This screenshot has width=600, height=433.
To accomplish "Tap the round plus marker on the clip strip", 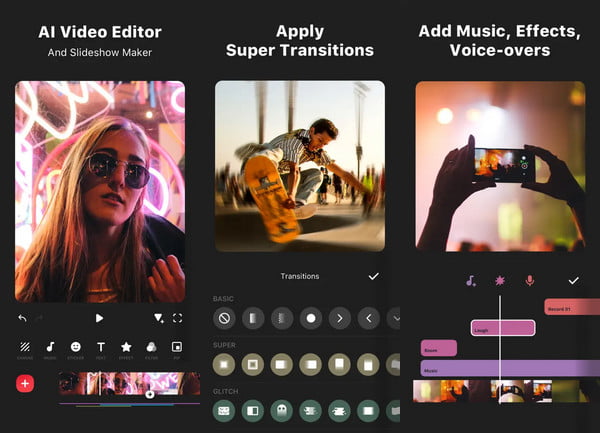I will click(150, 394).
